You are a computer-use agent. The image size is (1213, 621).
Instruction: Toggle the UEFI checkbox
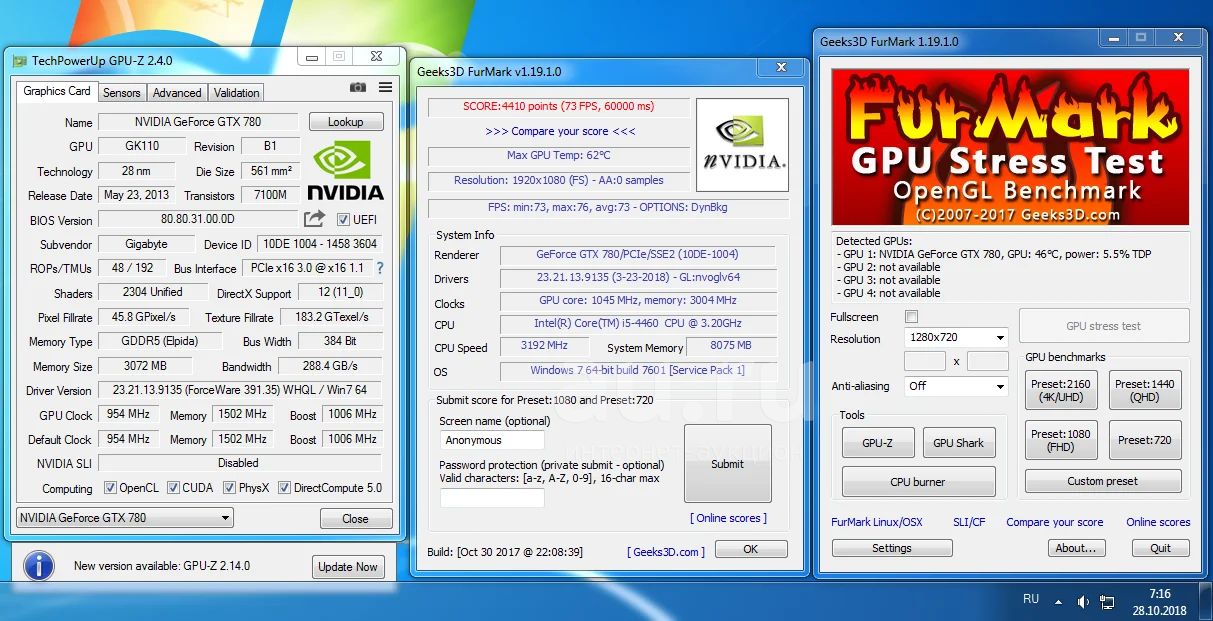[343, 220]
